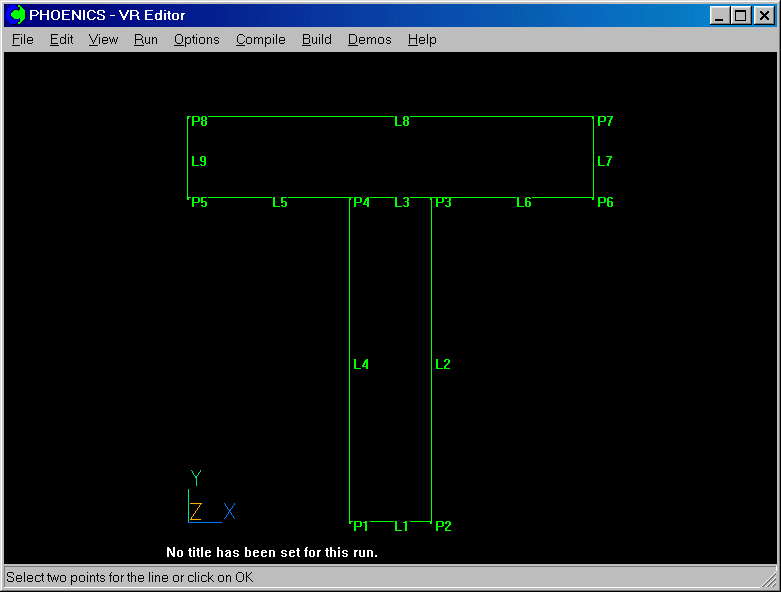Open the Demos menu
This screenshot has width=781, height=592.
(x=369, y=40)
